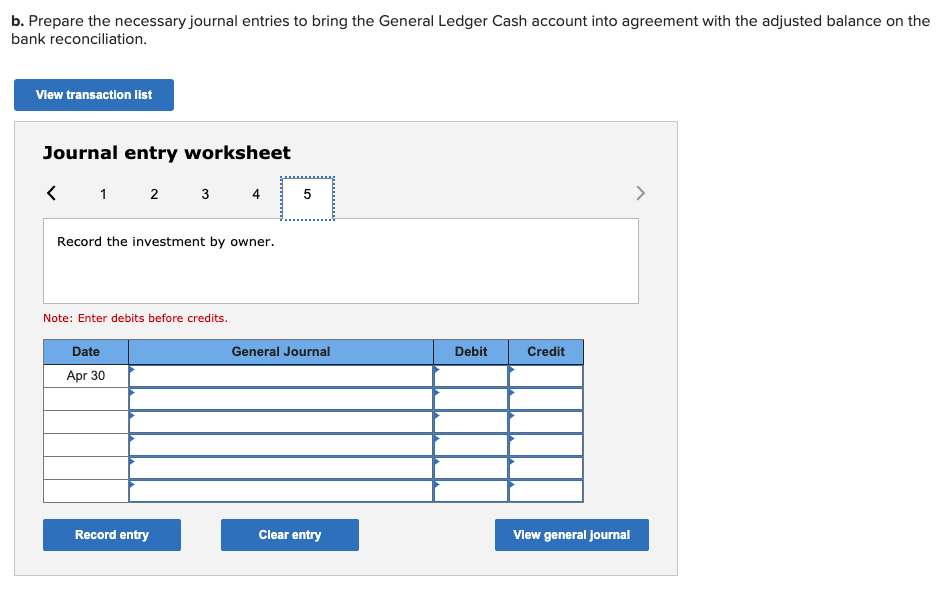
Task: Open journal entry tab 3
Action: tap(204, 194)
